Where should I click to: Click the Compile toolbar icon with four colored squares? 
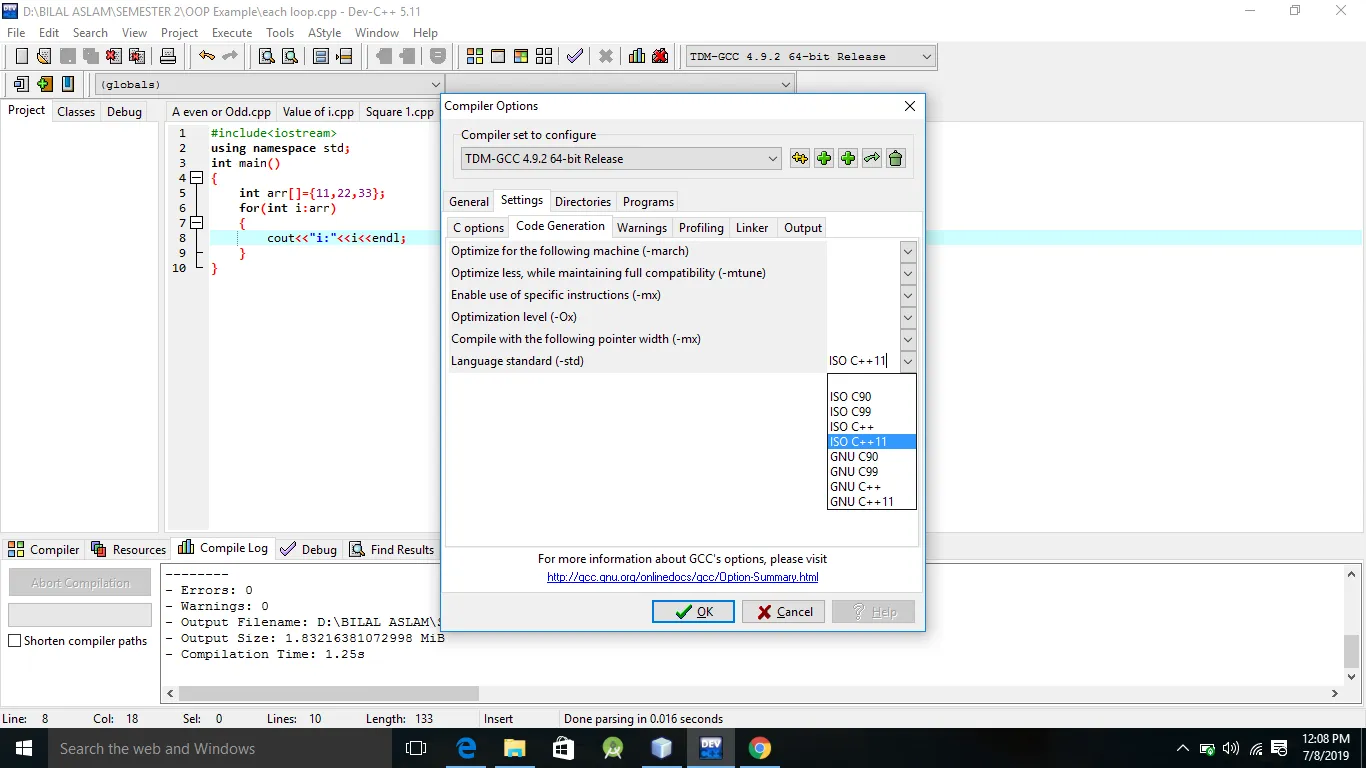[475, 57]
